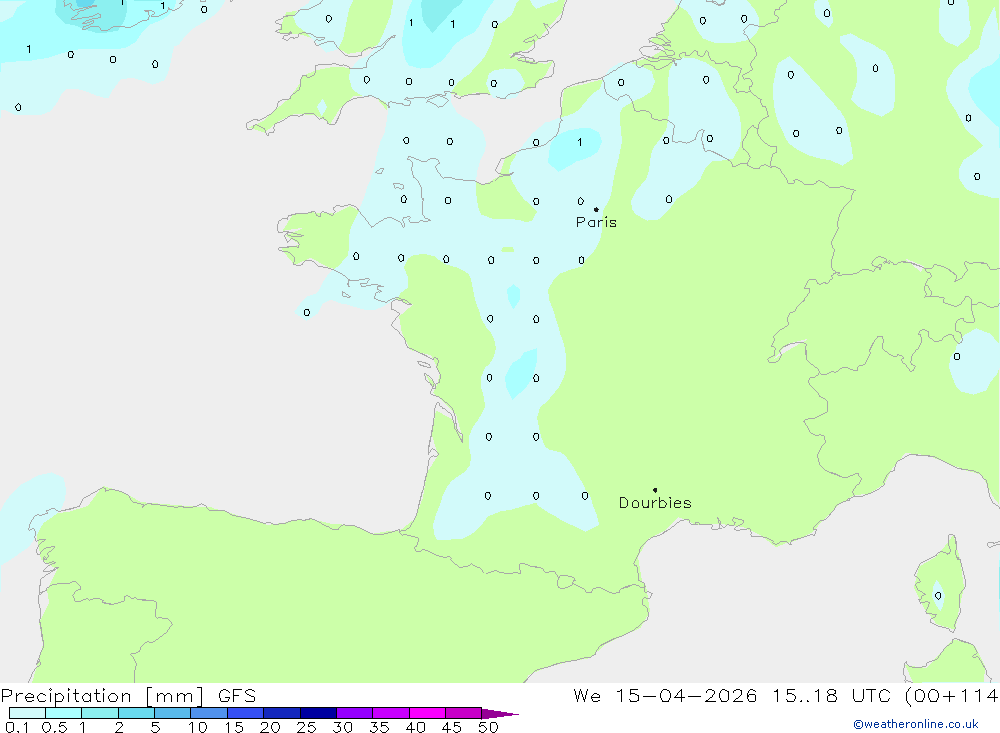Click the '(00+114' forecast offset text

[x=952, y=696]
